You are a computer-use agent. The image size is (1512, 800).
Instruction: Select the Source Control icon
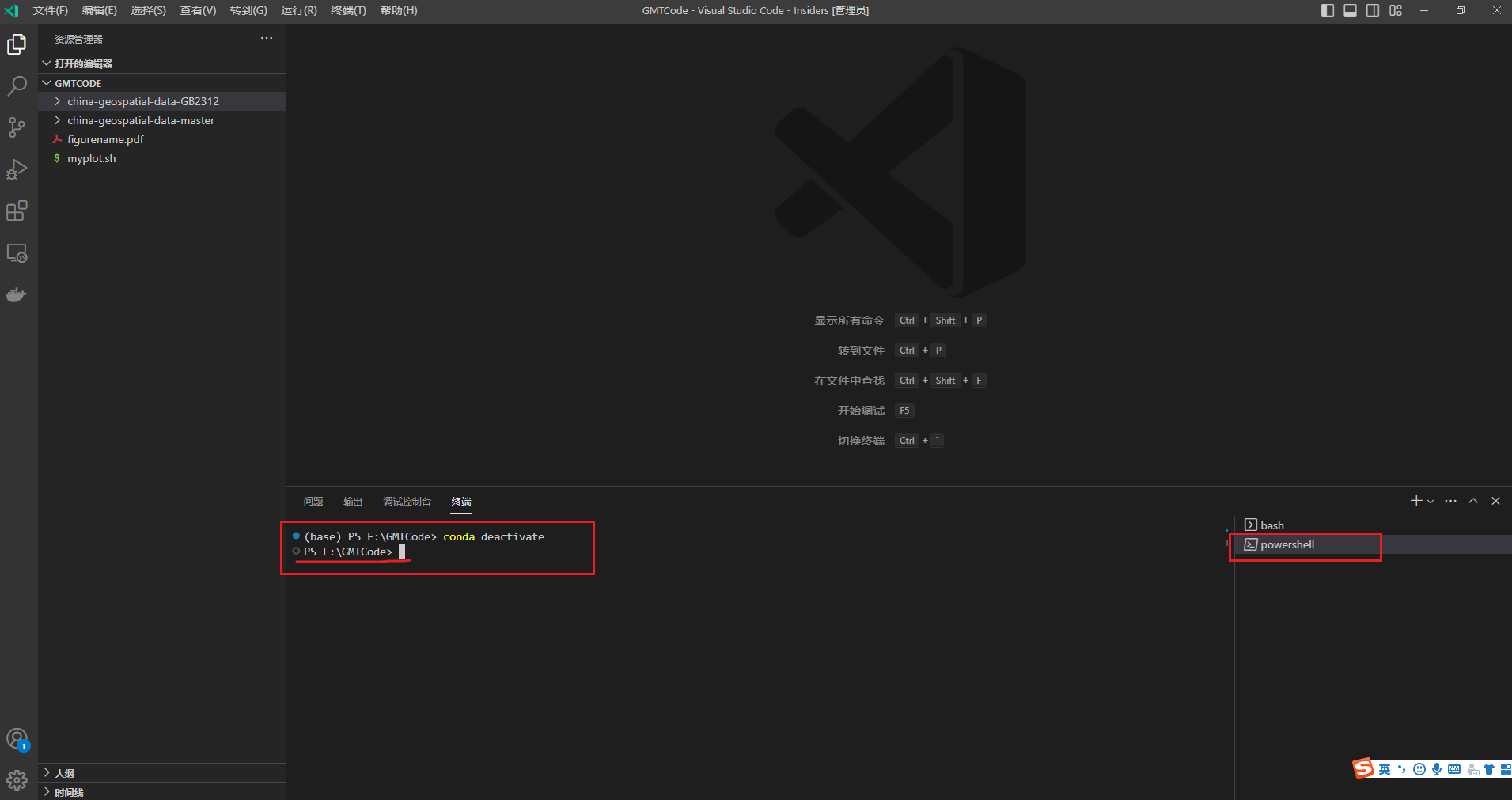tap(17, 127)
